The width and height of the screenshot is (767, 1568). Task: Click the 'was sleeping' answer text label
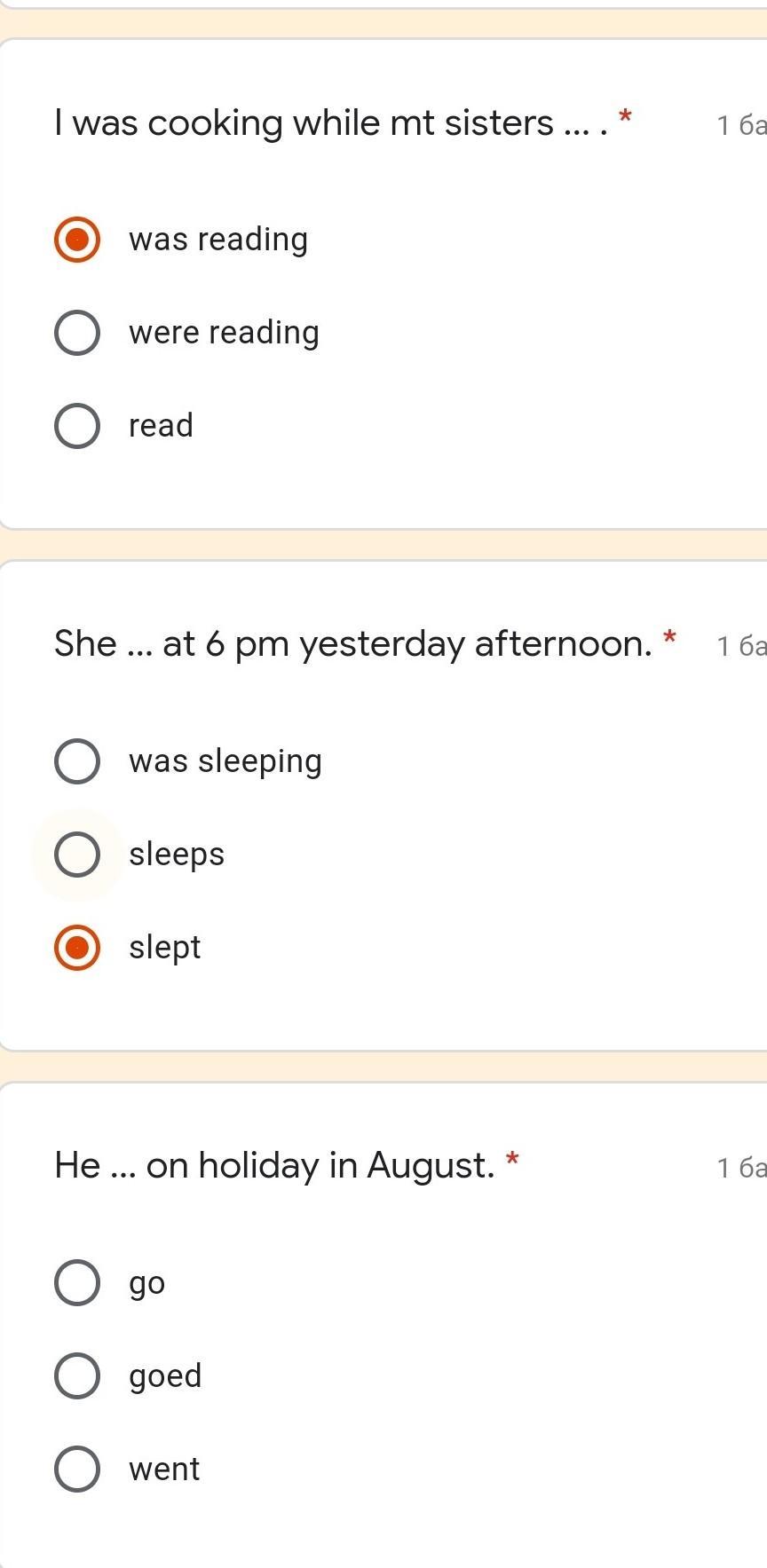(225, 761)
